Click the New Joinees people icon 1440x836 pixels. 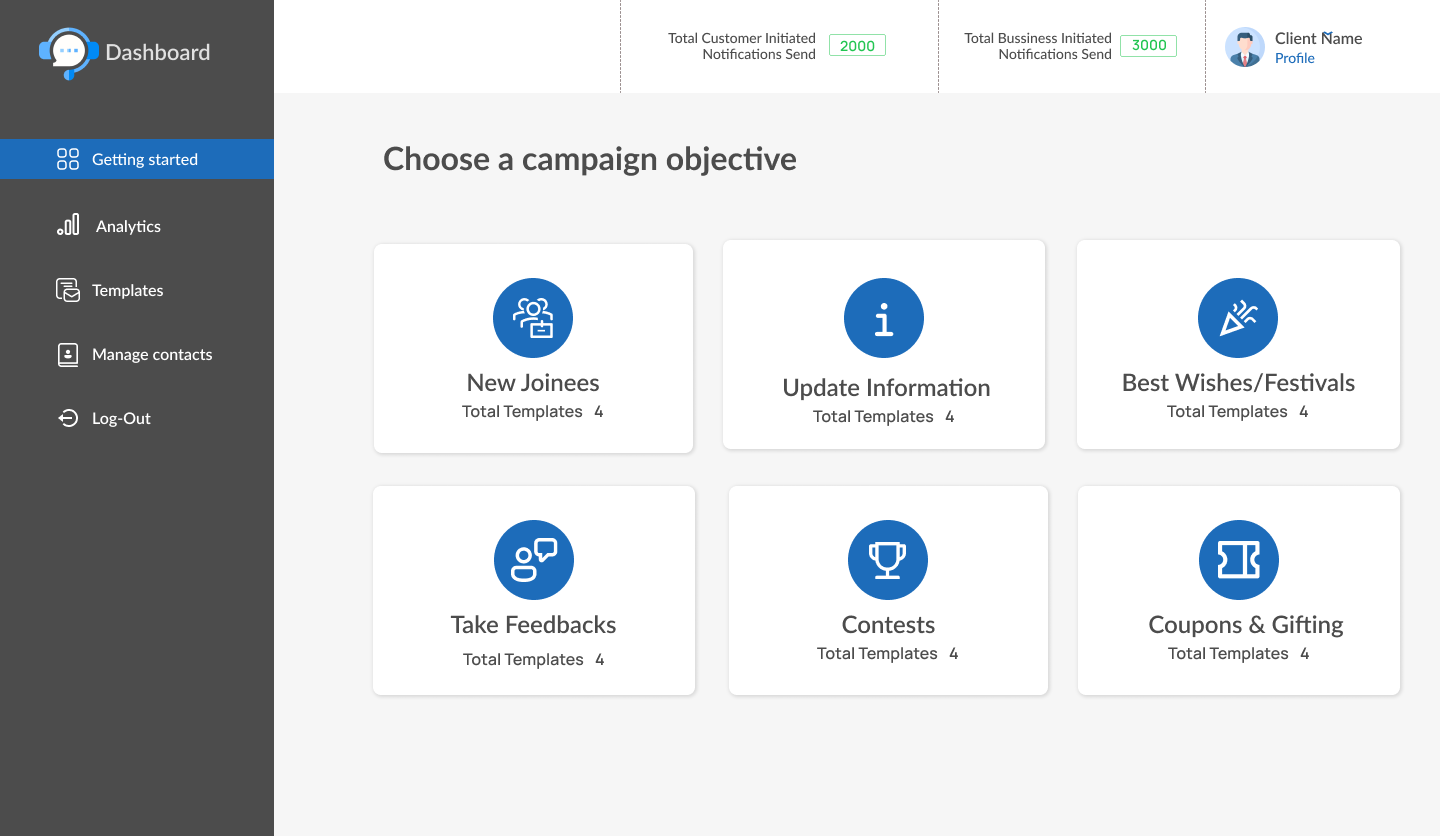[x=533, y=318]
